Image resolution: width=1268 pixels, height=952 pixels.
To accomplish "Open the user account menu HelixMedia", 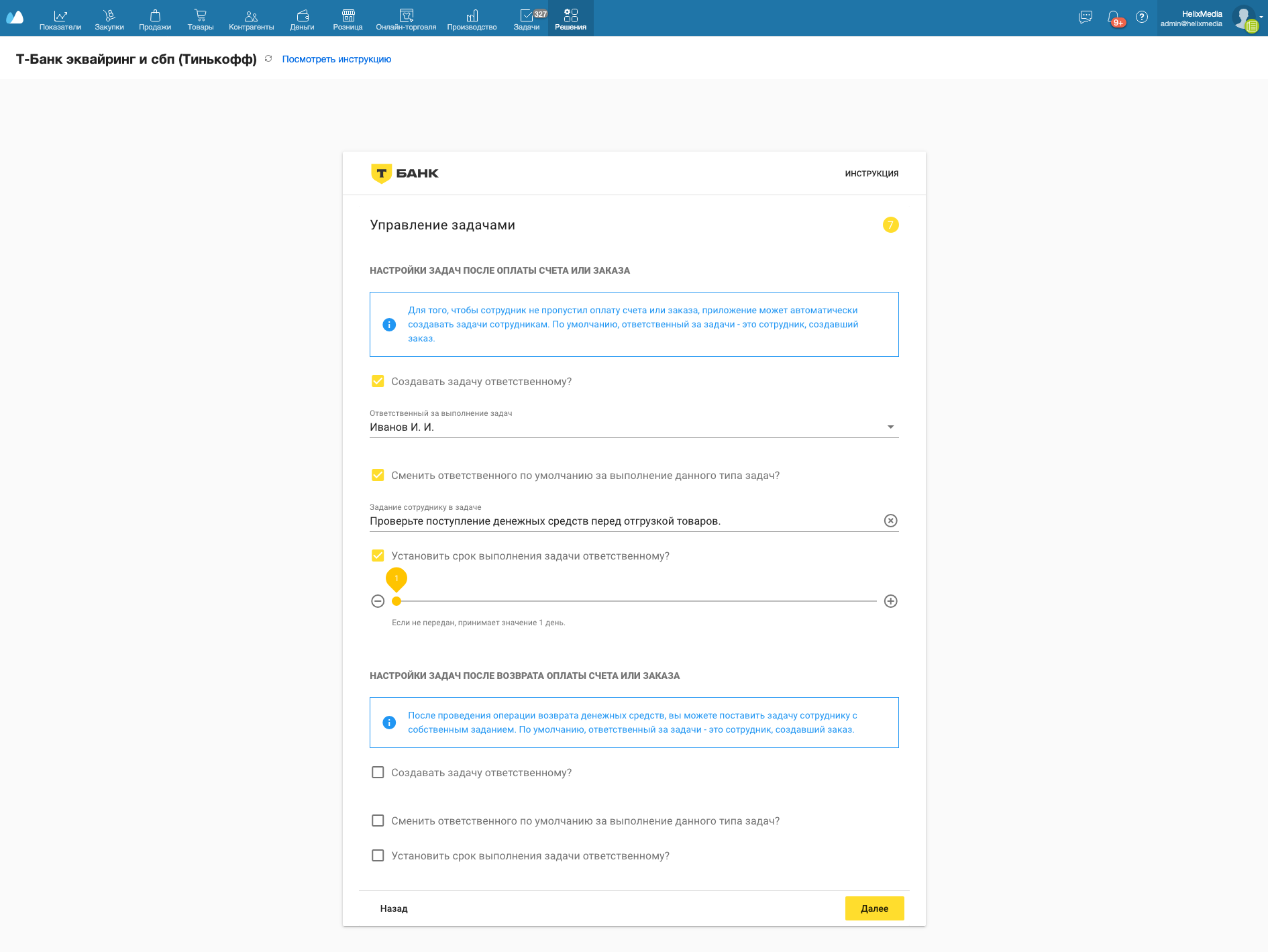I will 1201,18.
